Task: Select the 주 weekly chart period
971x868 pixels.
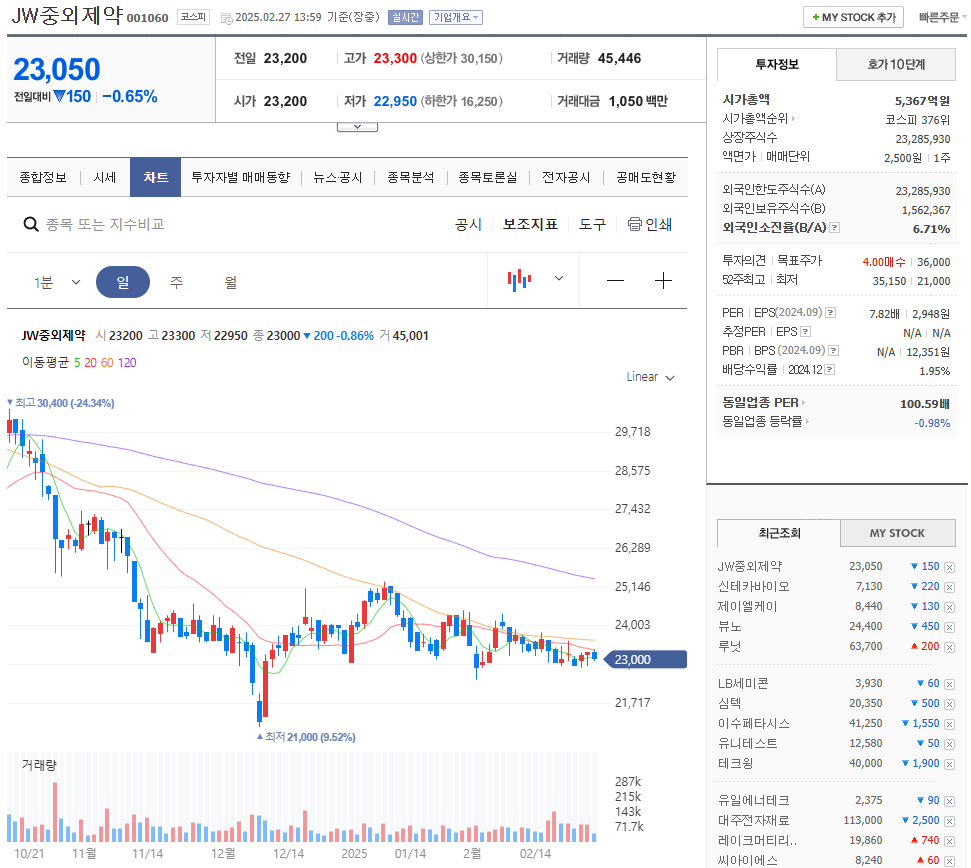Action: coord(176,282)
